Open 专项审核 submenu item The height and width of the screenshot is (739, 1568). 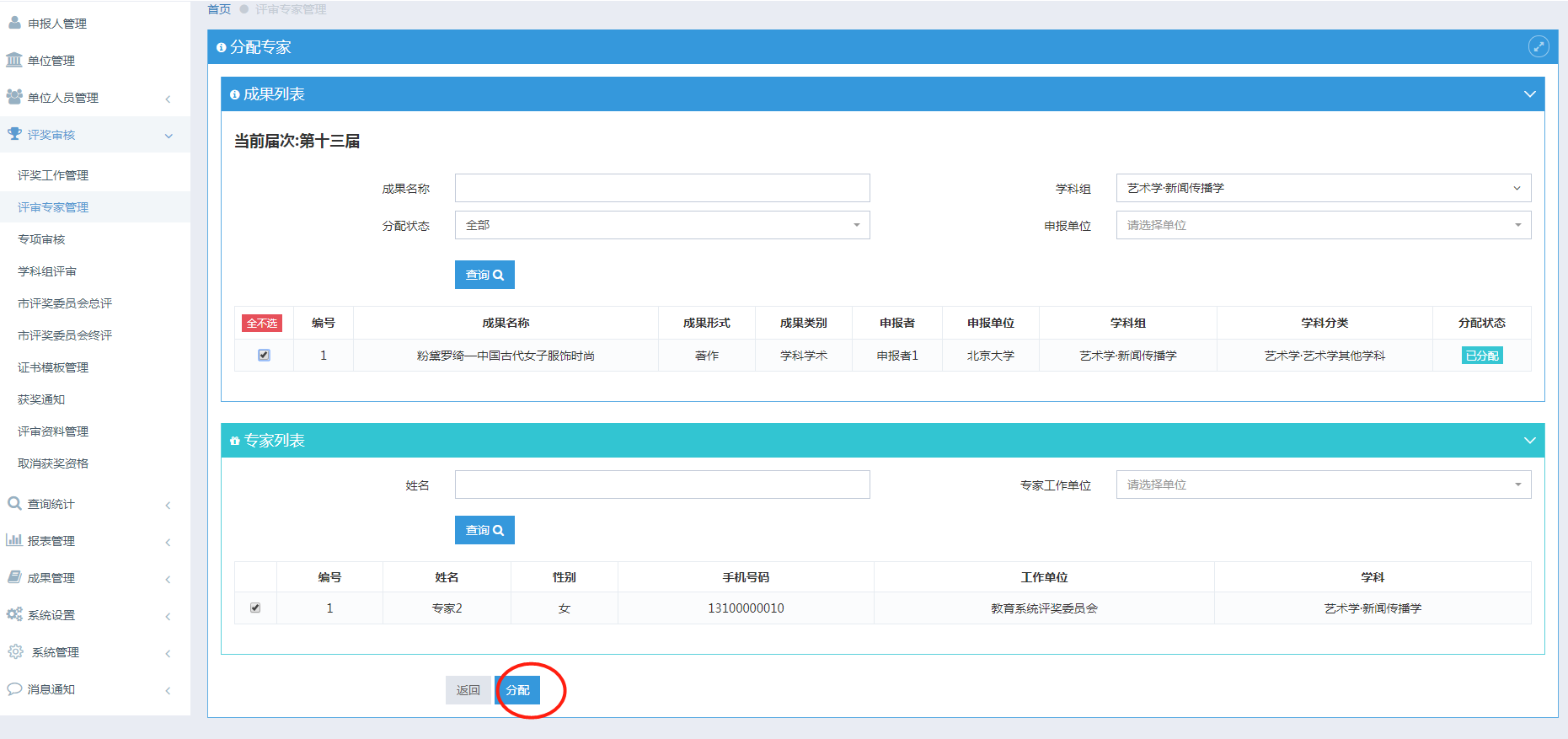click(x=41, y=239)
